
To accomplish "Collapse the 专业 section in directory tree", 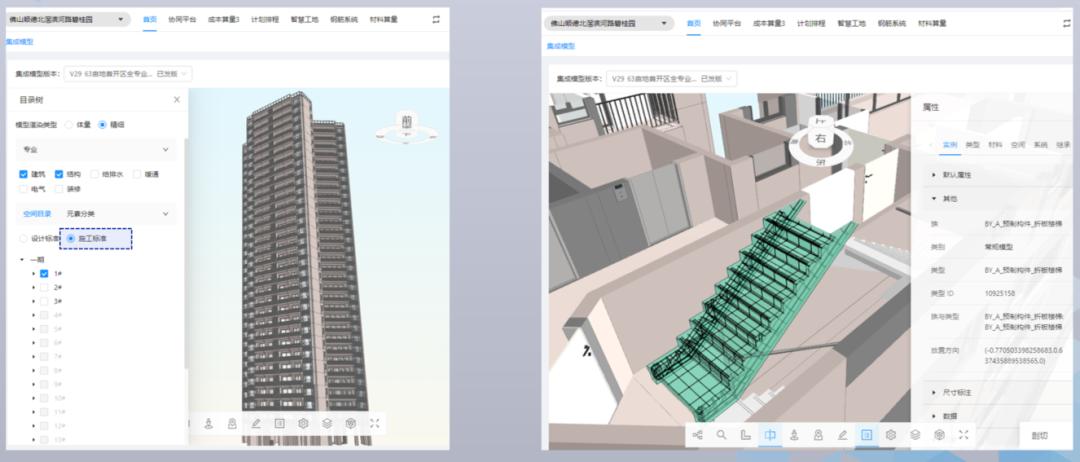I will [165, 149].
